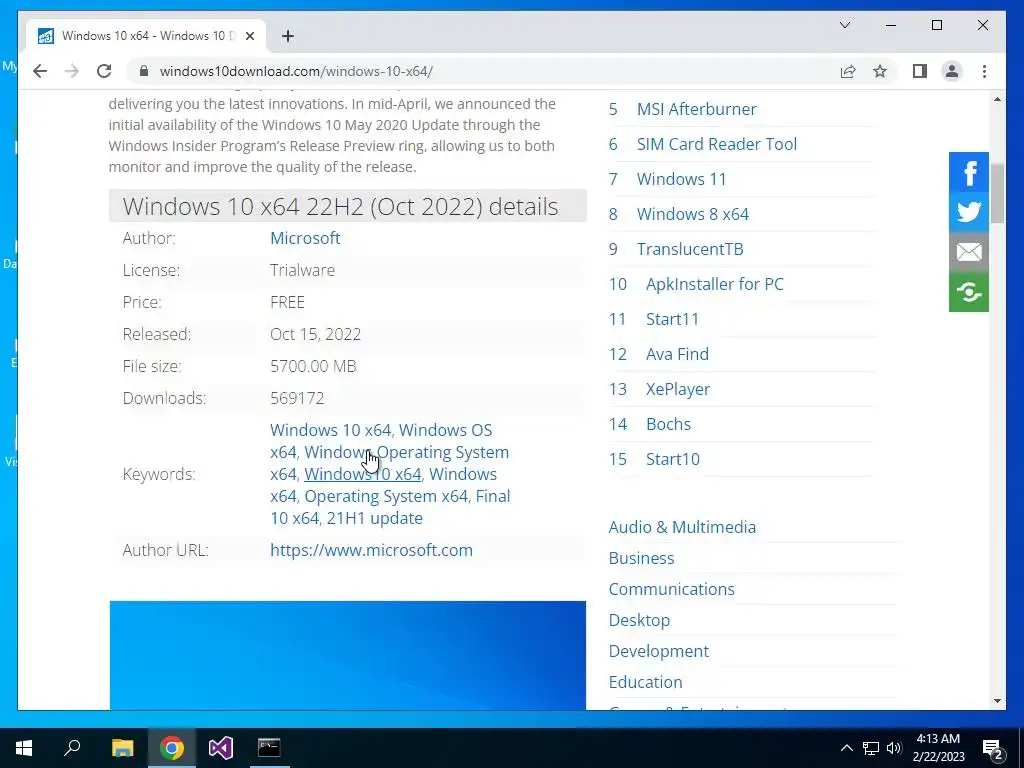Viewport: 1024px width, 768px height.
Task: Click the Chrome taskbar icon
Action: (x=172, y=748)
